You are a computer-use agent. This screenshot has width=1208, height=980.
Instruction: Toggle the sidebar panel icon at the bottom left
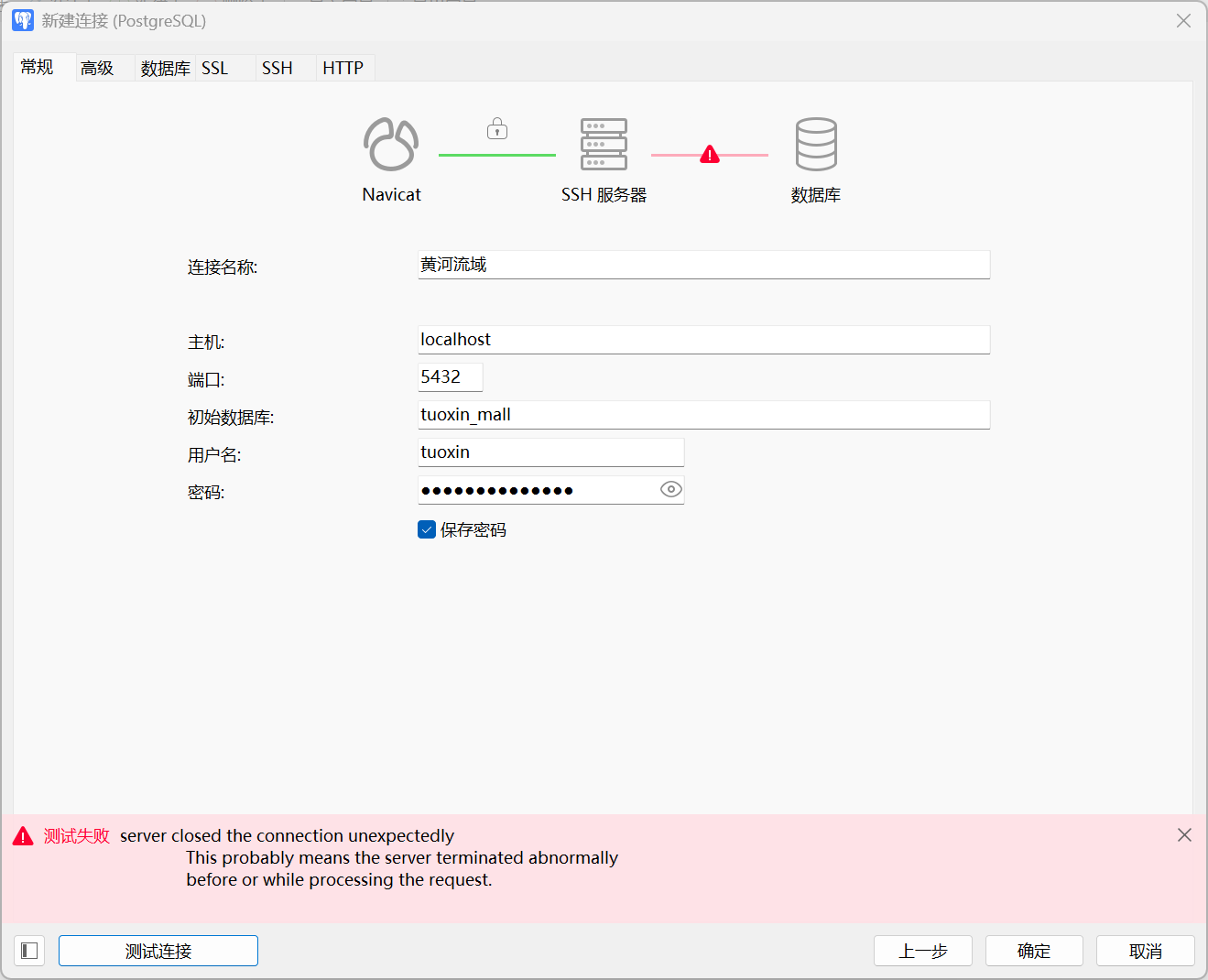coord(29,951)
